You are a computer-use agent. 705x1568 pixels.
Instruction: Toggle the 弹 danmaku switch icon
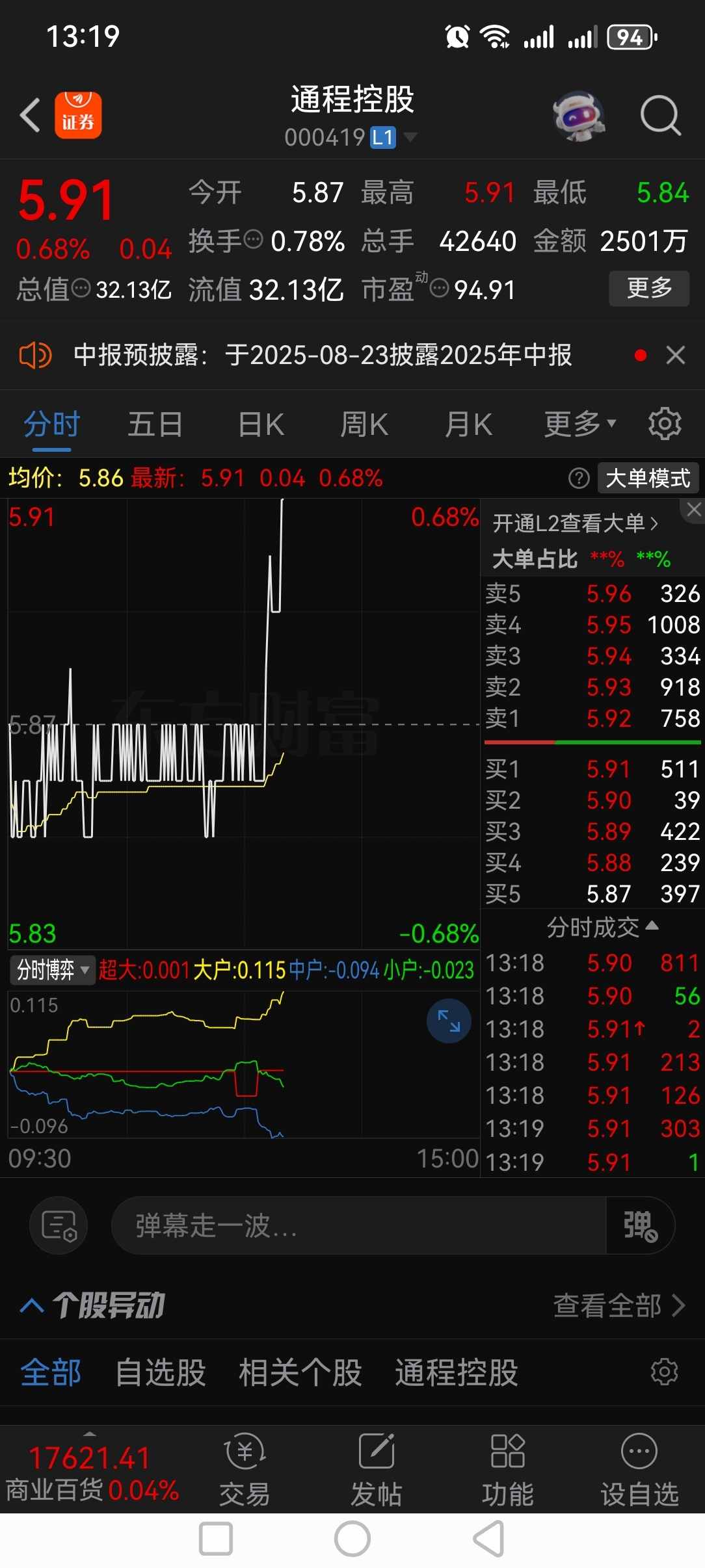click(x=640, y=1226)
